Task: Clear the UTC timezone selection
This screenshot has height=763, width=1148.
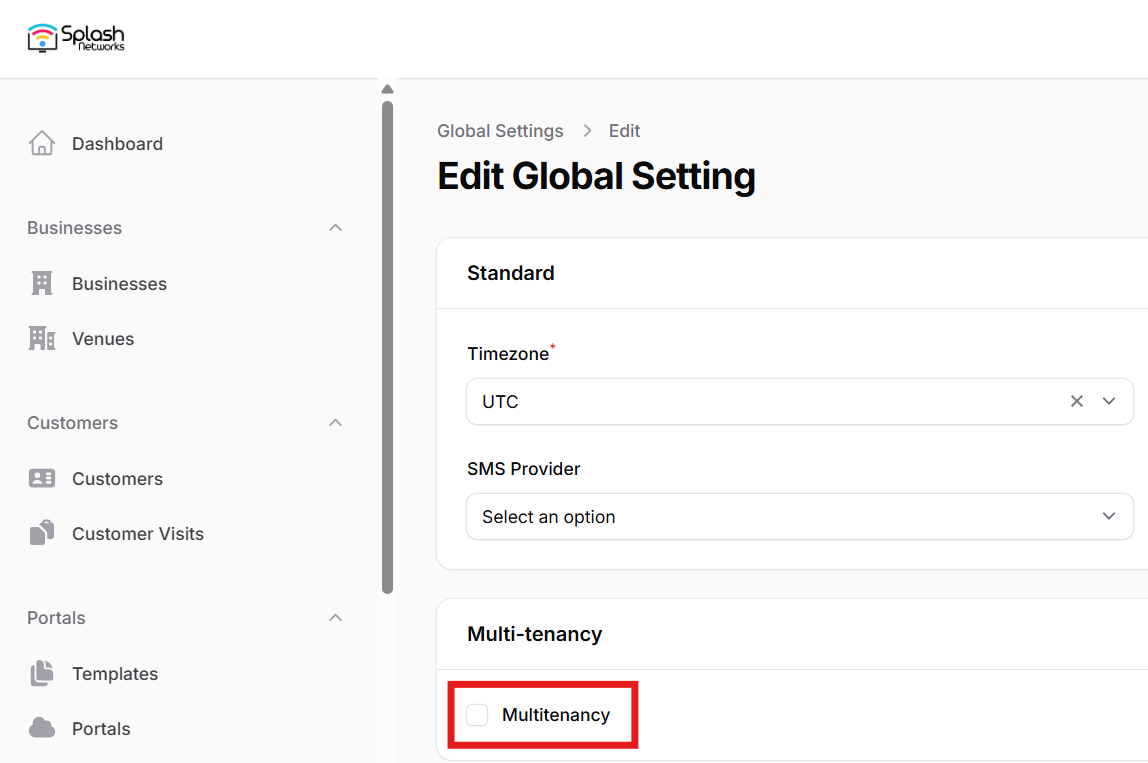Action: click(x=1077, y=401)
